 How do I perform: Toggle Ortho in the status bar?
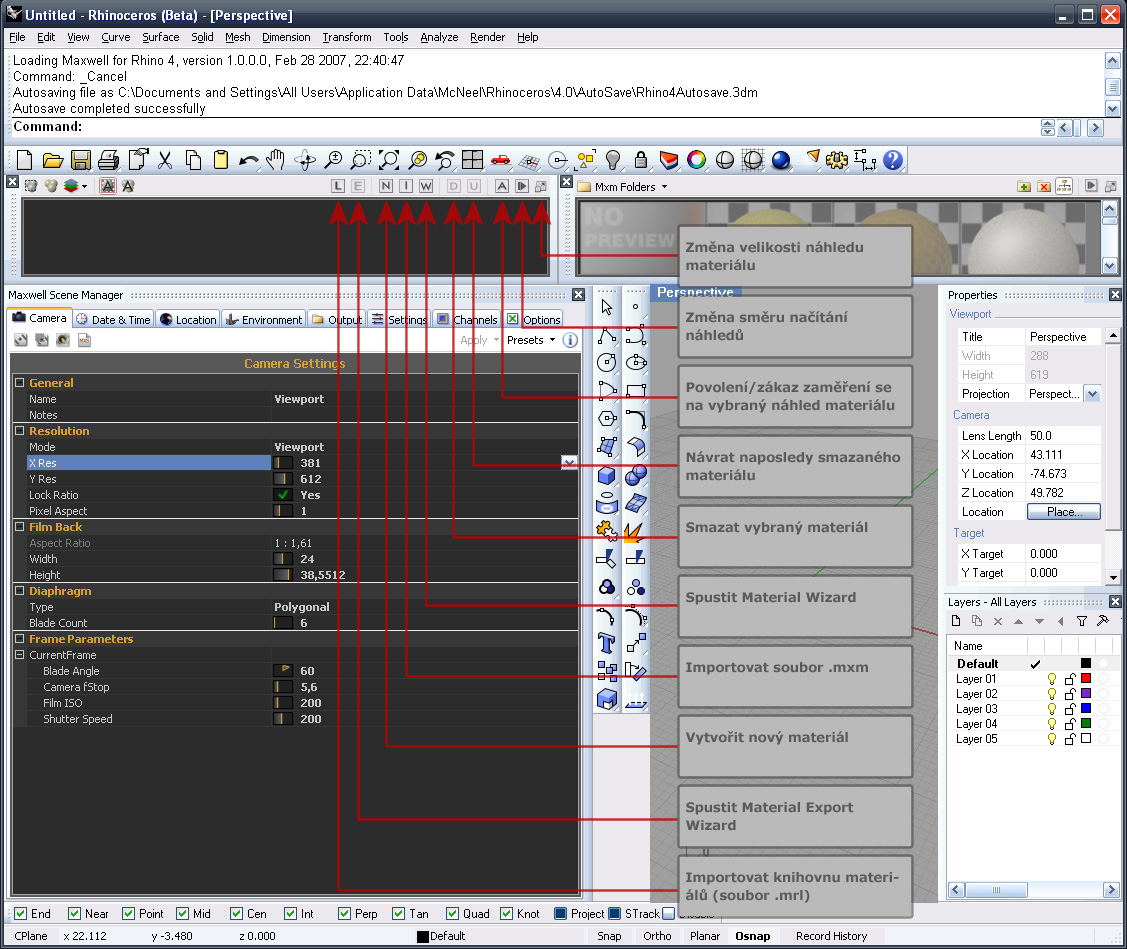click(x=657, y=936)
